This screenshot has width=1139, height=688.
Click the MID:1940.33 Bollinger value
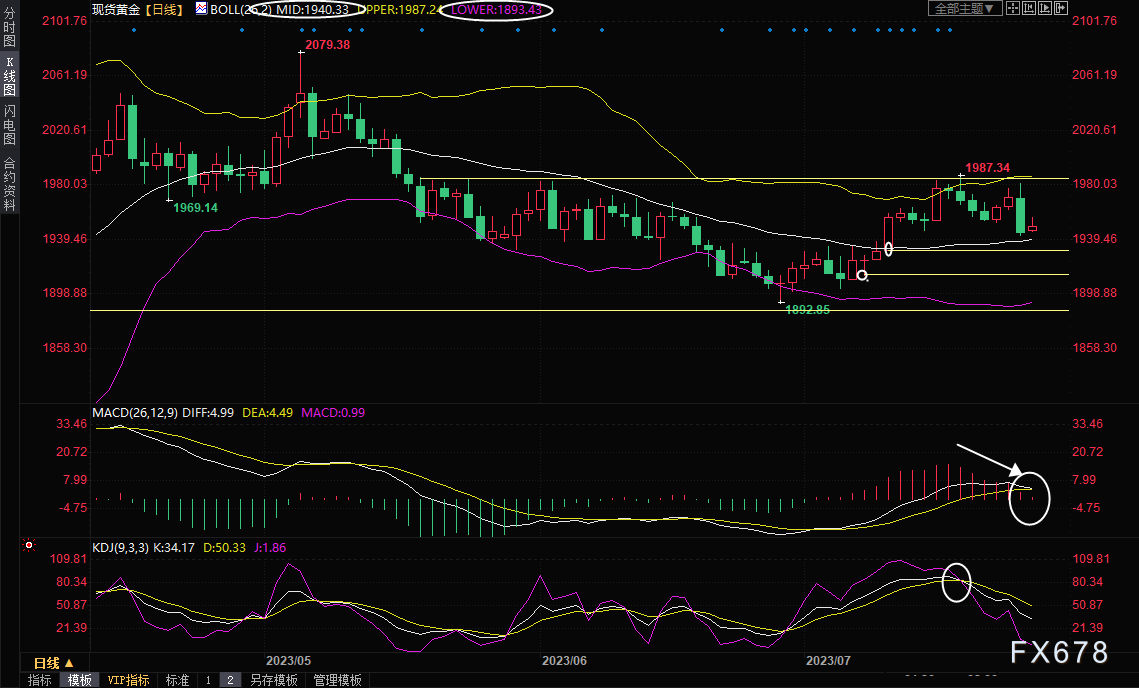pyautogui.click(x=312, y=9)
